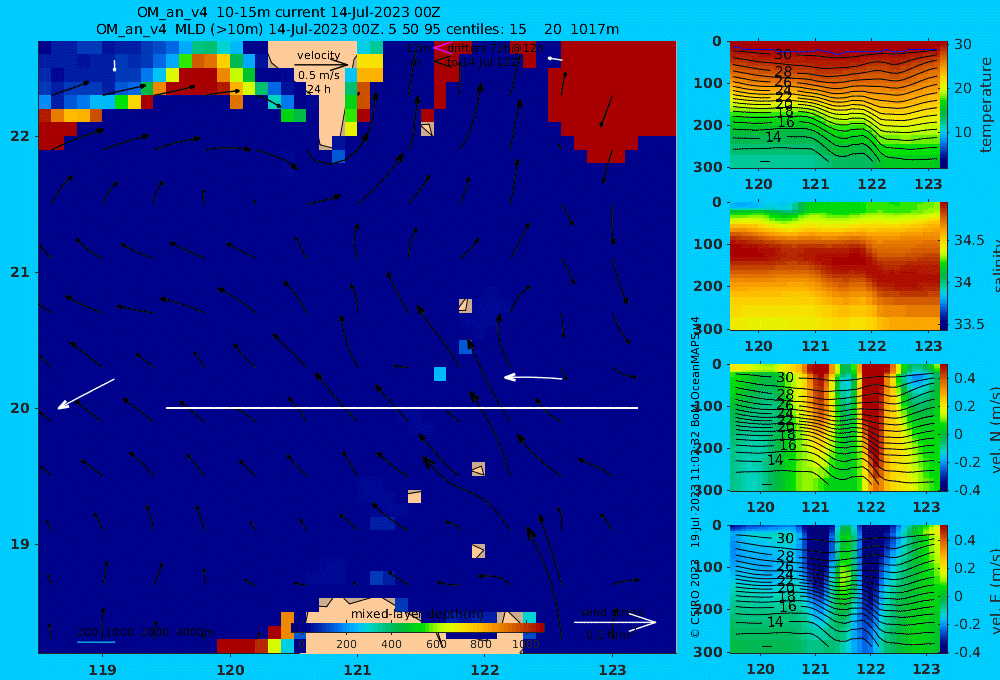Click the '30' isotherm label in temperature panel
This screenshot has height=680, width=1000.
point(783,55)
